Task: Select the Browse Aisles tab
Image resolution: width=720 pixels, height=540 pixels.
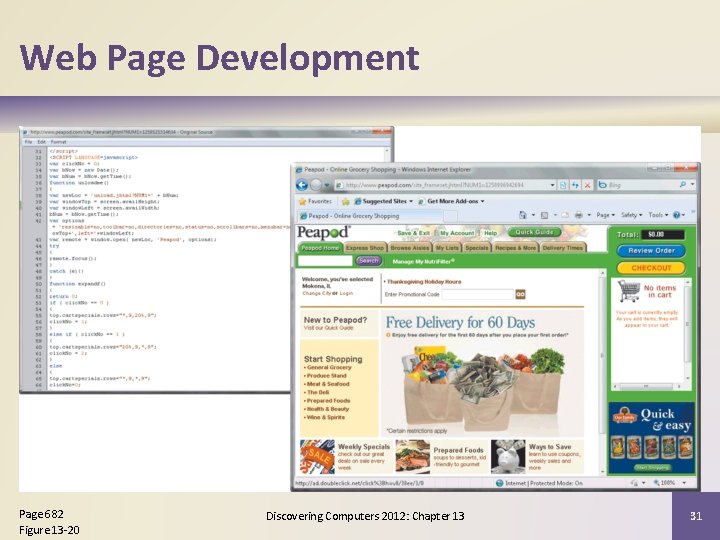Action: (410, 248)
